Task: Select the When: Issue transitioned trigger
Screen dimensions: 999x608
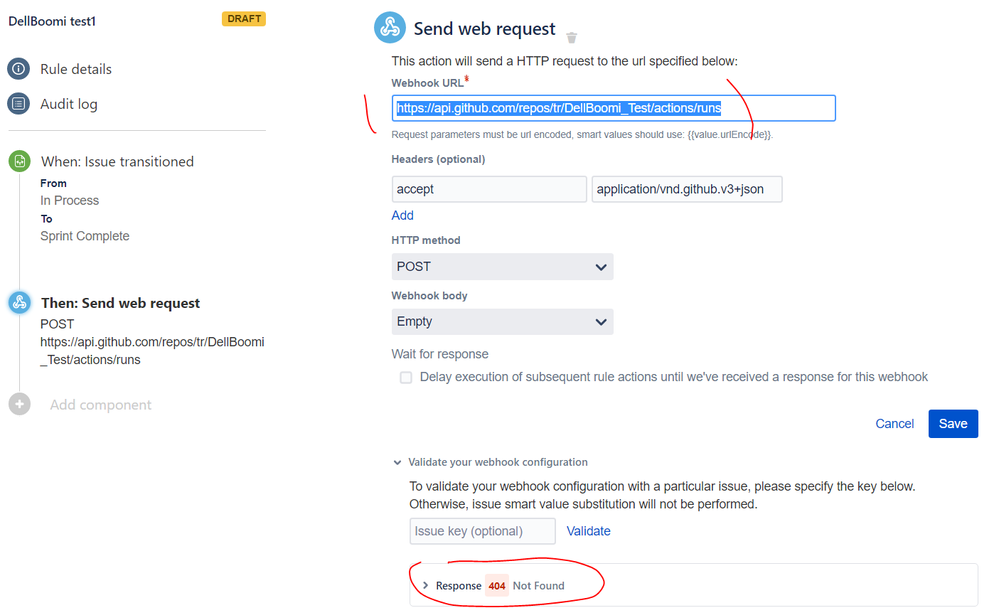Action: [x=117, y=161]
